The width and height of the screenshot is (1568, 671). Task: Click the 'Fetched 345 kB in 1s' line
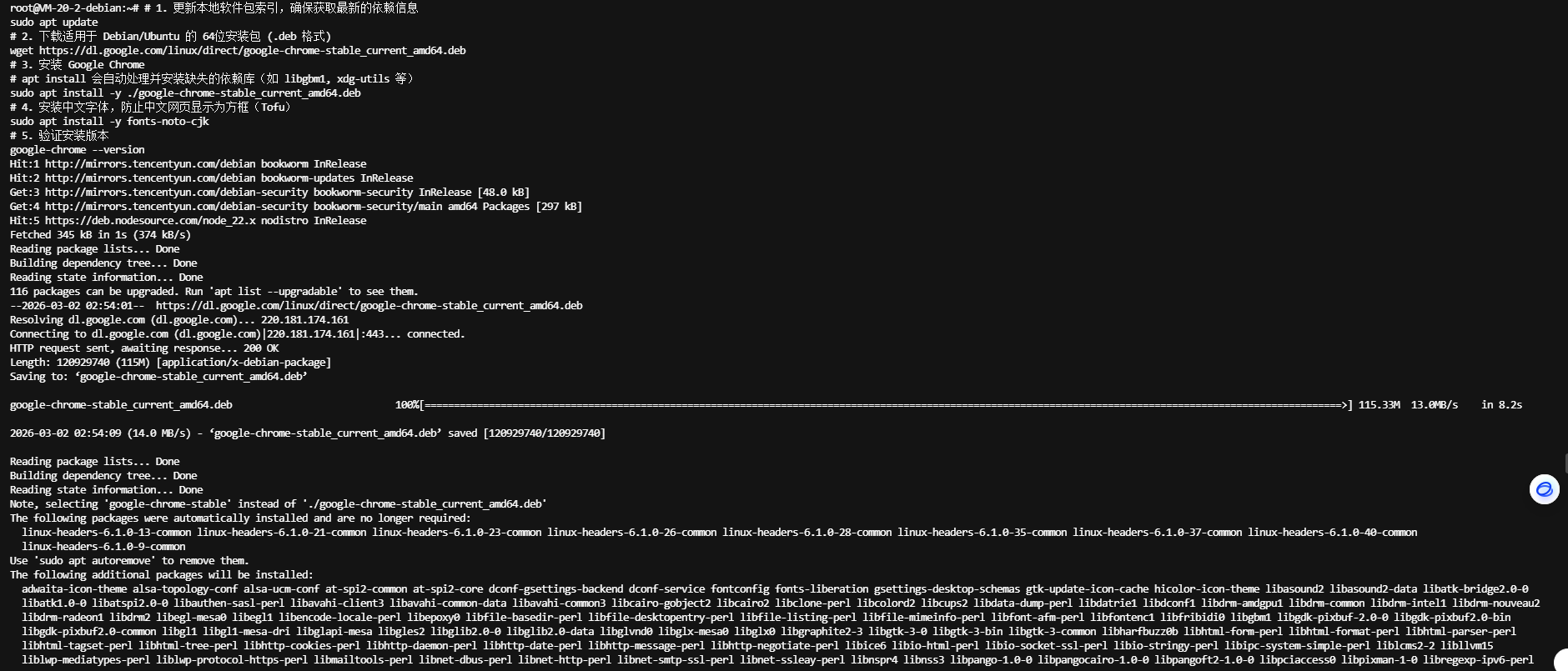pos(100,235)
